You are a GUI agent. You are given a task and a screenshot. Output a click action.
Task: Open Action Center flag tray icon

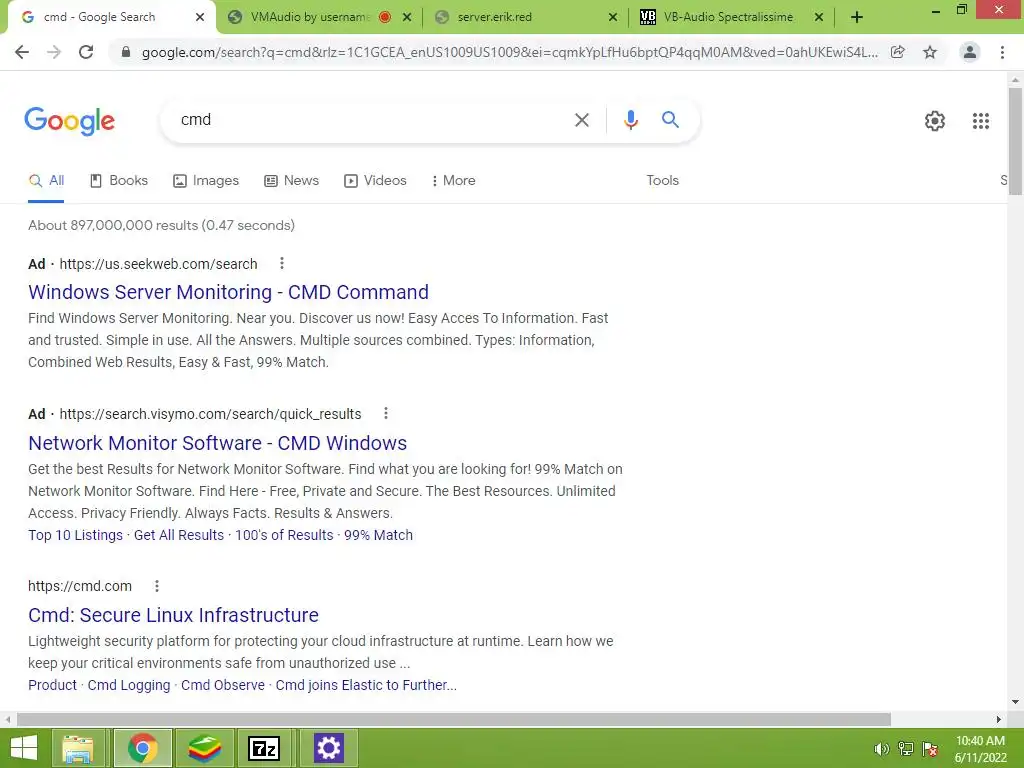click(930, 749)
